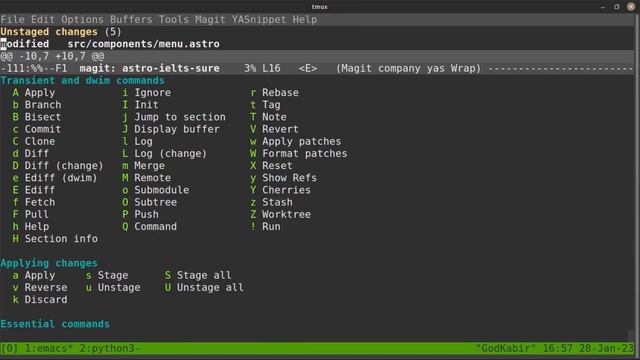Choose the r Rebase command
The width and height of the screenshot is (640, 360).
tap(274, 93)
